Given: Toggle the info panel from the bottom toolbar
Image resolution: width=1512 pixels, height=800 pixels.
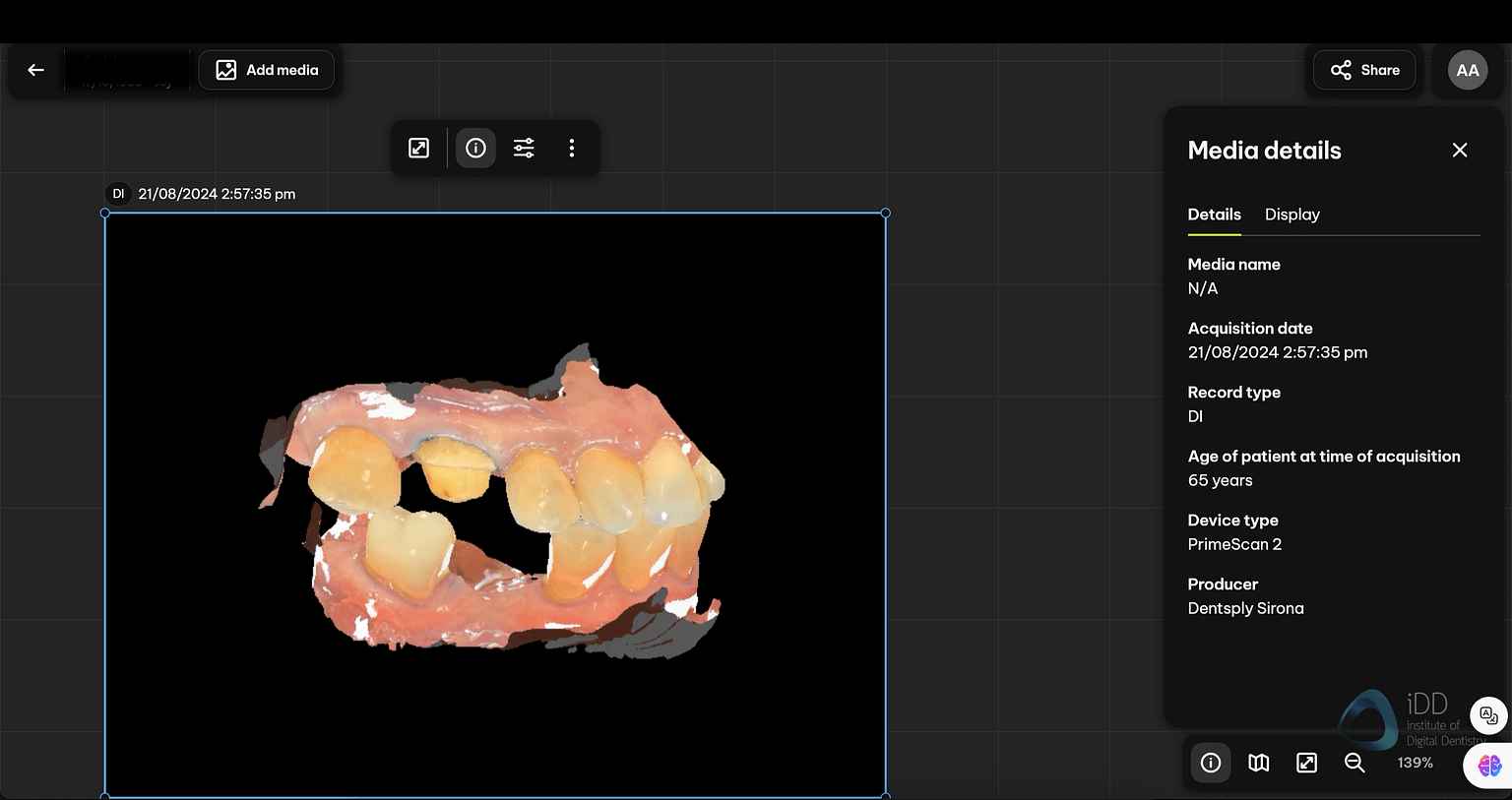Looking at the screenshot, I should point(1210,763).
